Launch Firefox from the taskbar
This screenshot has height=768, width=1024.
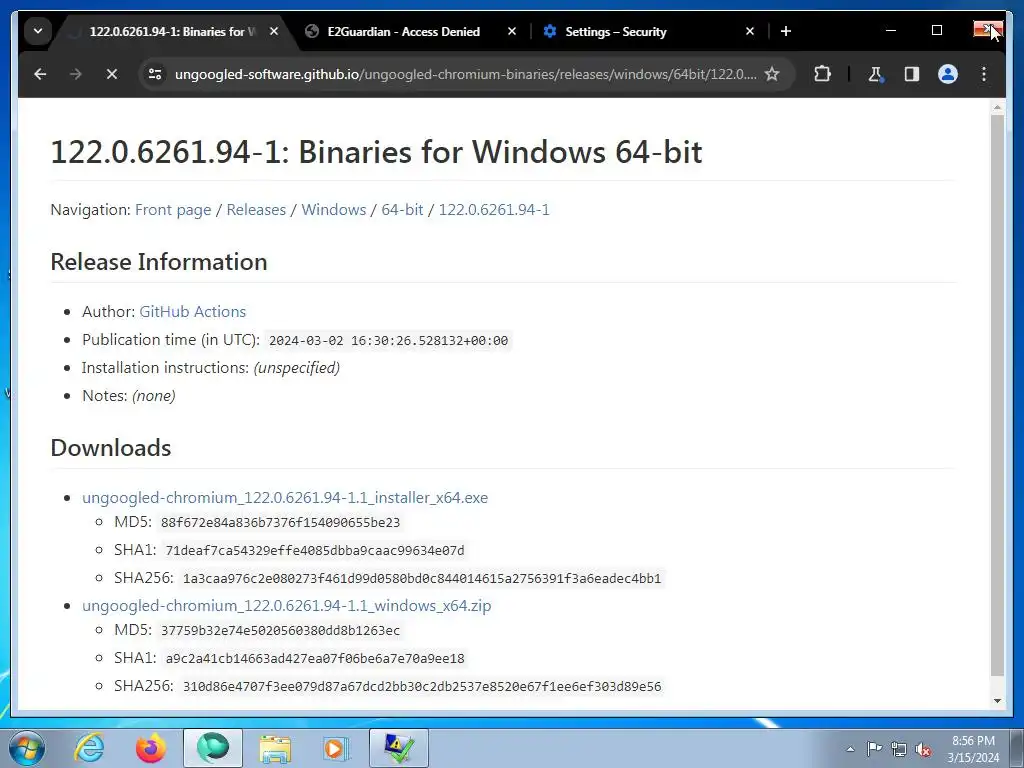[x=150, y=748]
